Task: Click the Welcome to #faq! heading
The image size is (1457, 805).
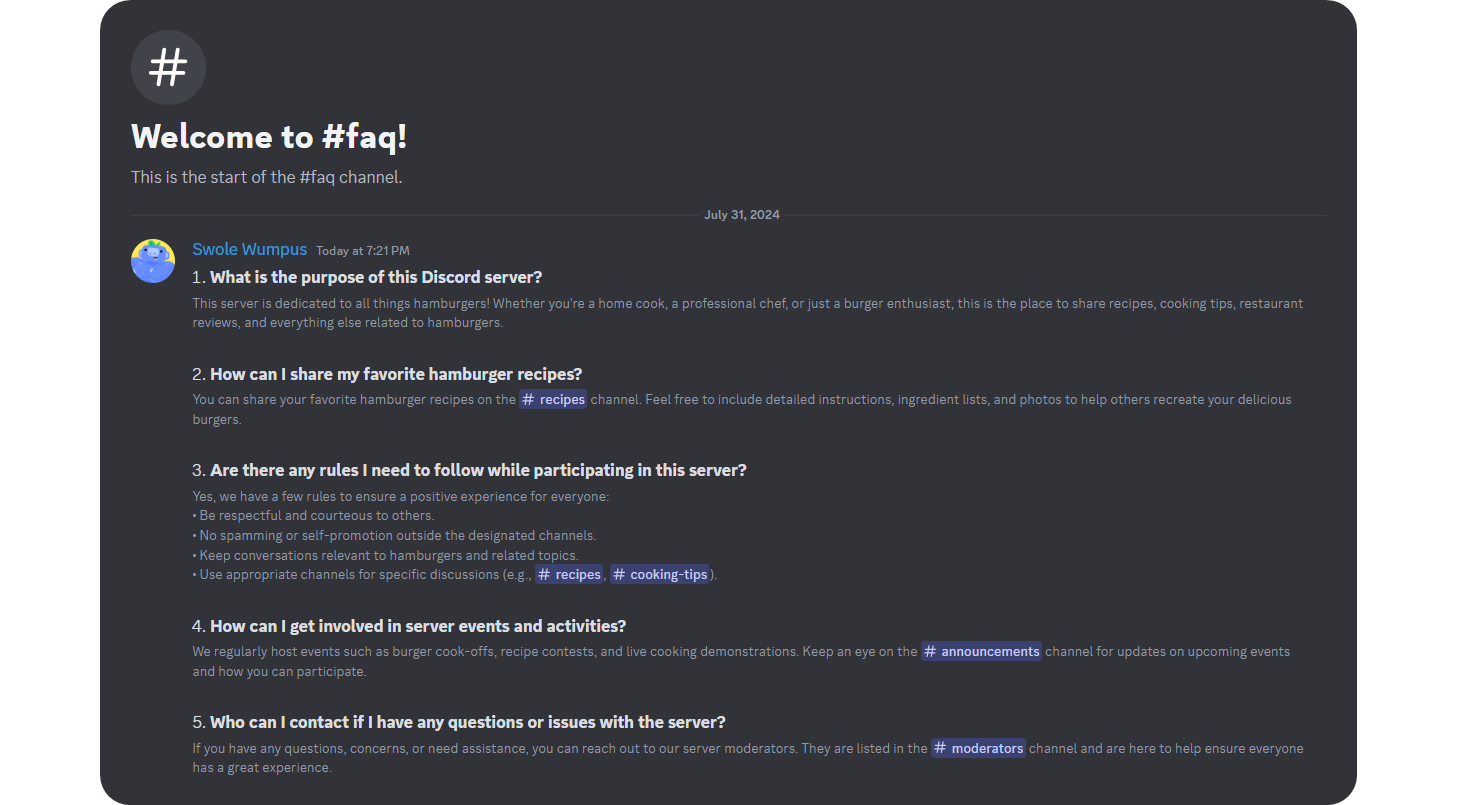Action: (x=268, y=136)
